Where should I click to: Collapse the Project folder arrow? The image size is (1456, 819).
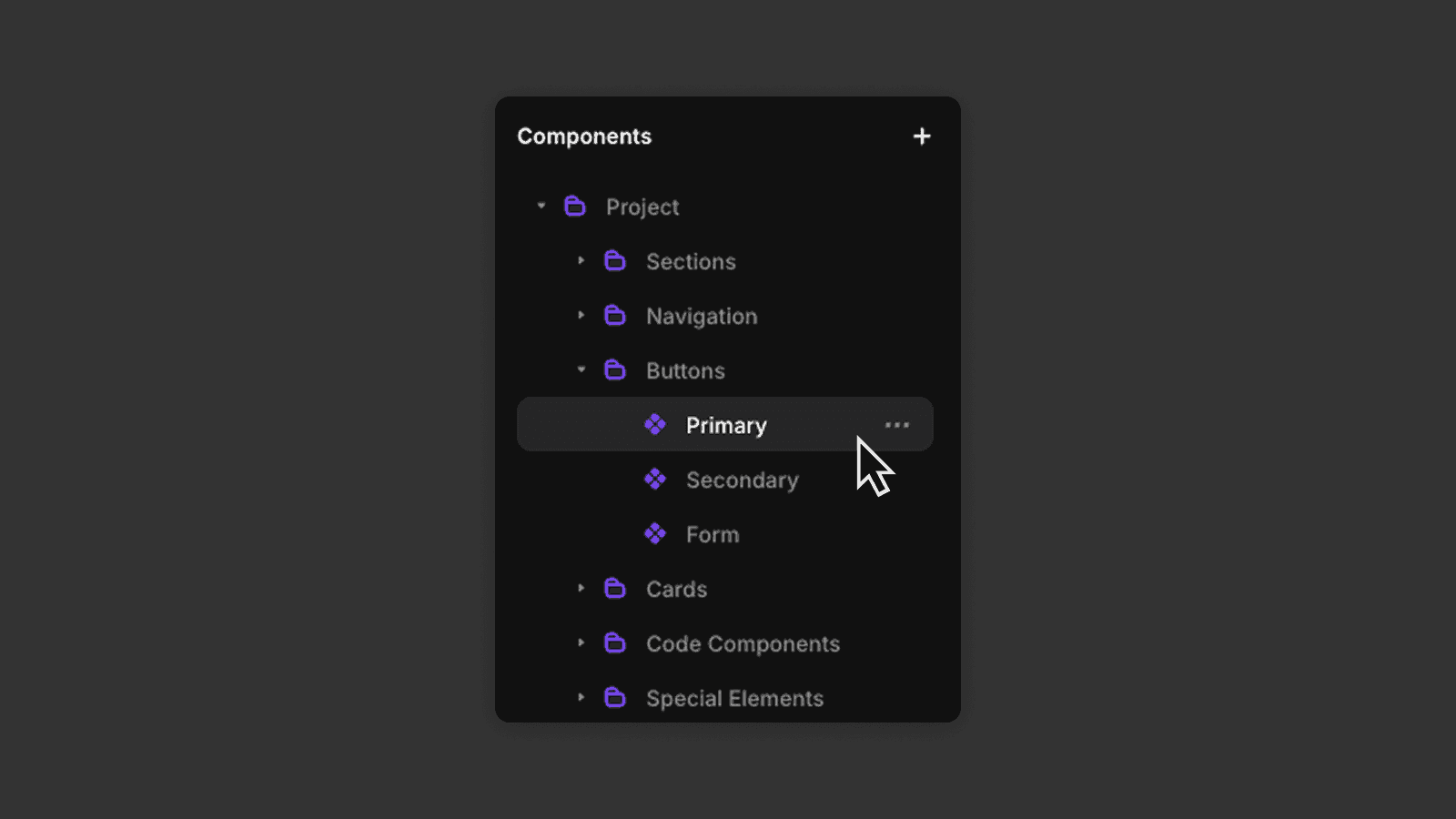(x=541, y=206)
